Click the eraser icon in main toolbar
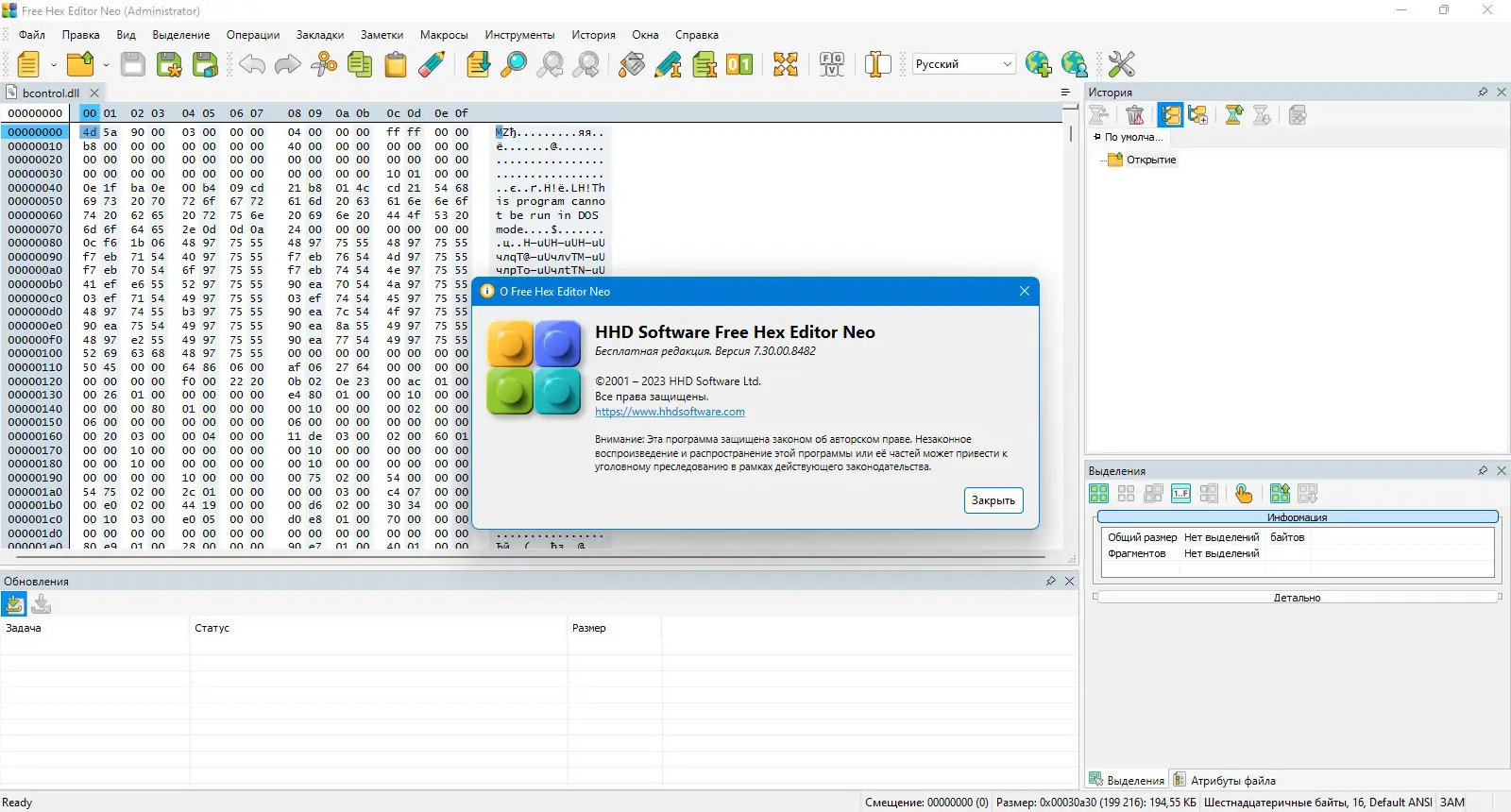The image size is (1511, 812). click(432, 64)
